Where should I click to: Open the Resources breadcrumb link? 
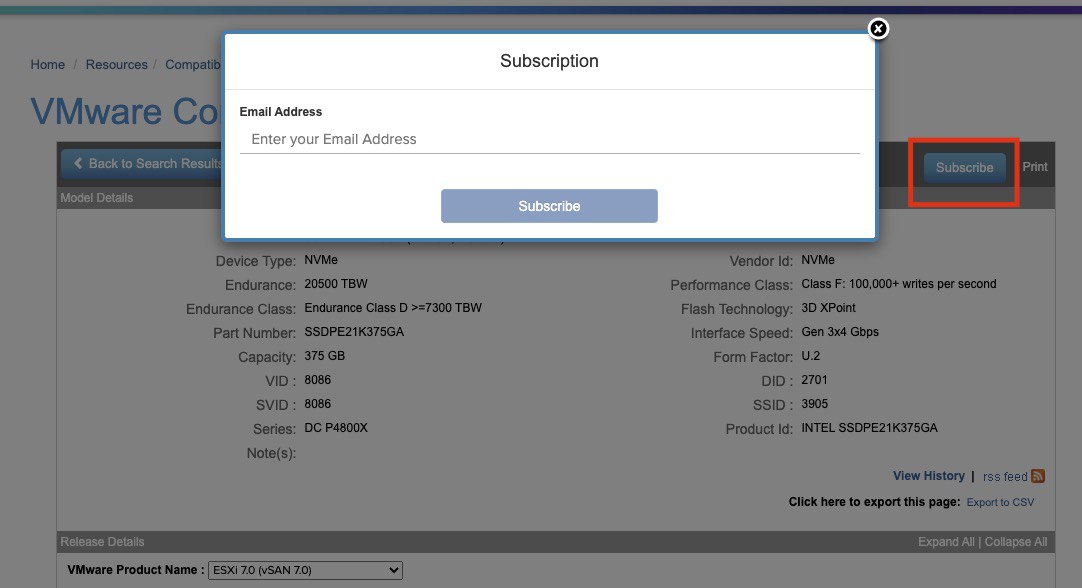117,64
